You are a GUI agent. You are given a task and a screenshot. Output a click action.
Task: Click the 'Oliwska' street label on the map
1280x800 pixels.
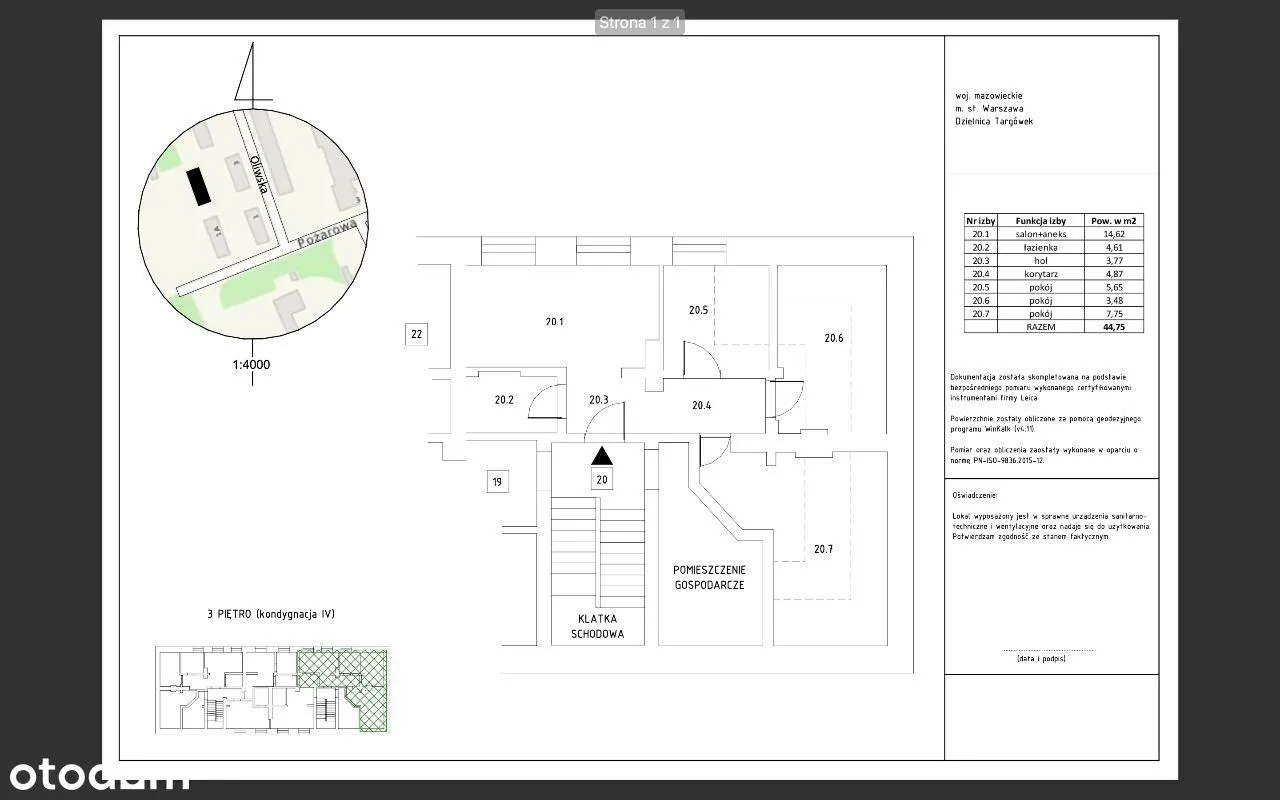tap(258, 174)
